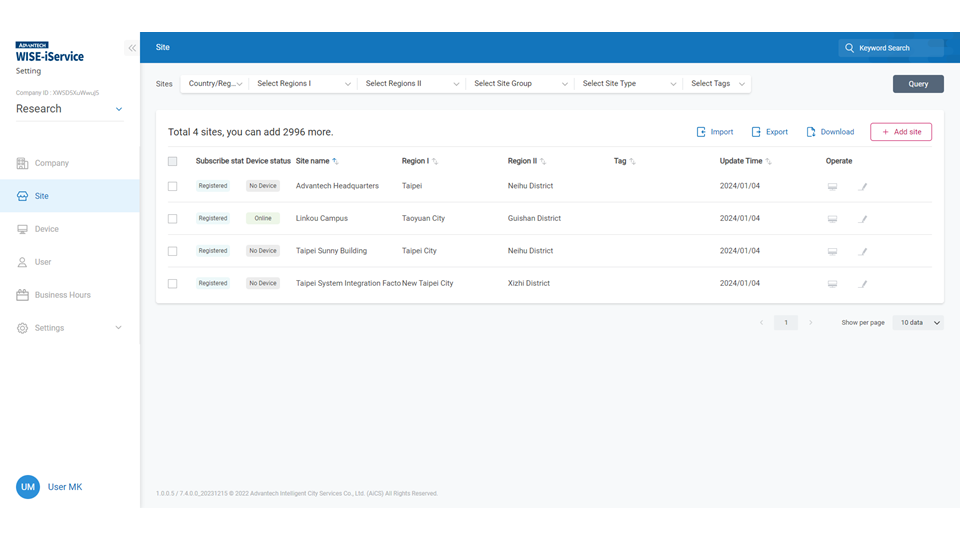Image resolution: width=960 pixels, height=540 pixels.
Task: Open the Select Tags dropdown
Action: tap(718, 84)
